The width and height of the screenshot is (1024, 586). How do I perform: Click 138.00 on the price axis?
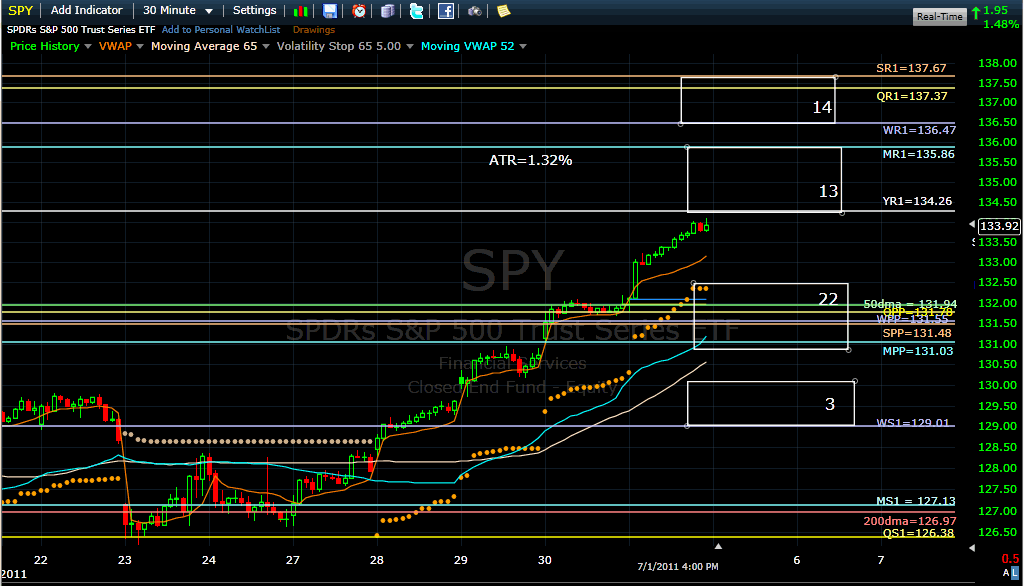pos(997,63)
